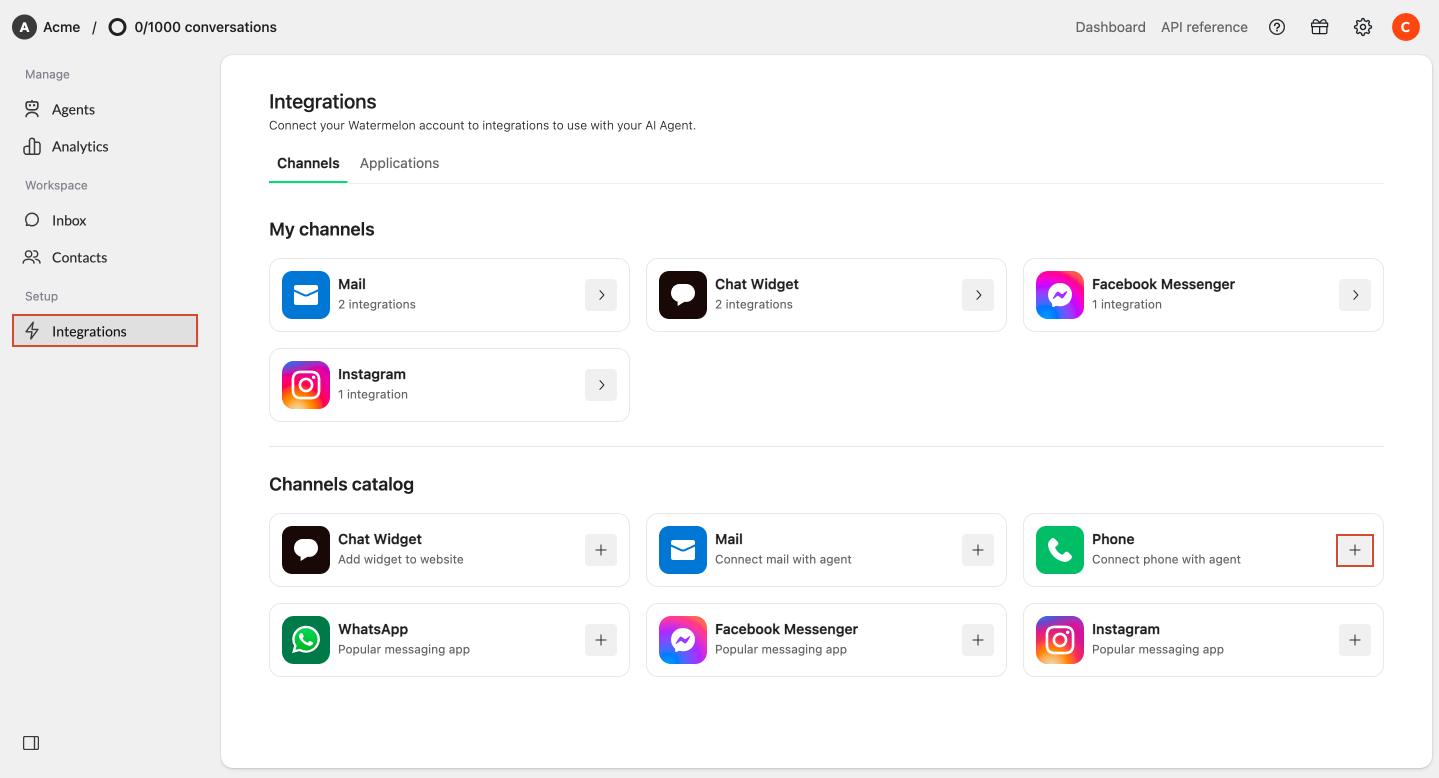Viewport: 1439px width, 778px height.
Task: Add Chat Widget from Channels catalog
Action: point(601,550)
